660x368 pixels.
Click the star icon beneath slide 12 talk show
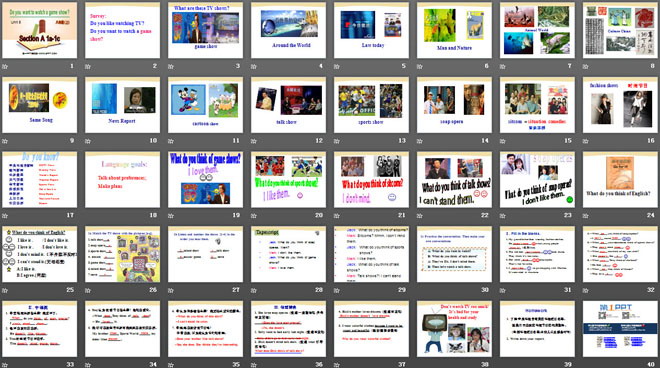(x=254, y=141)
